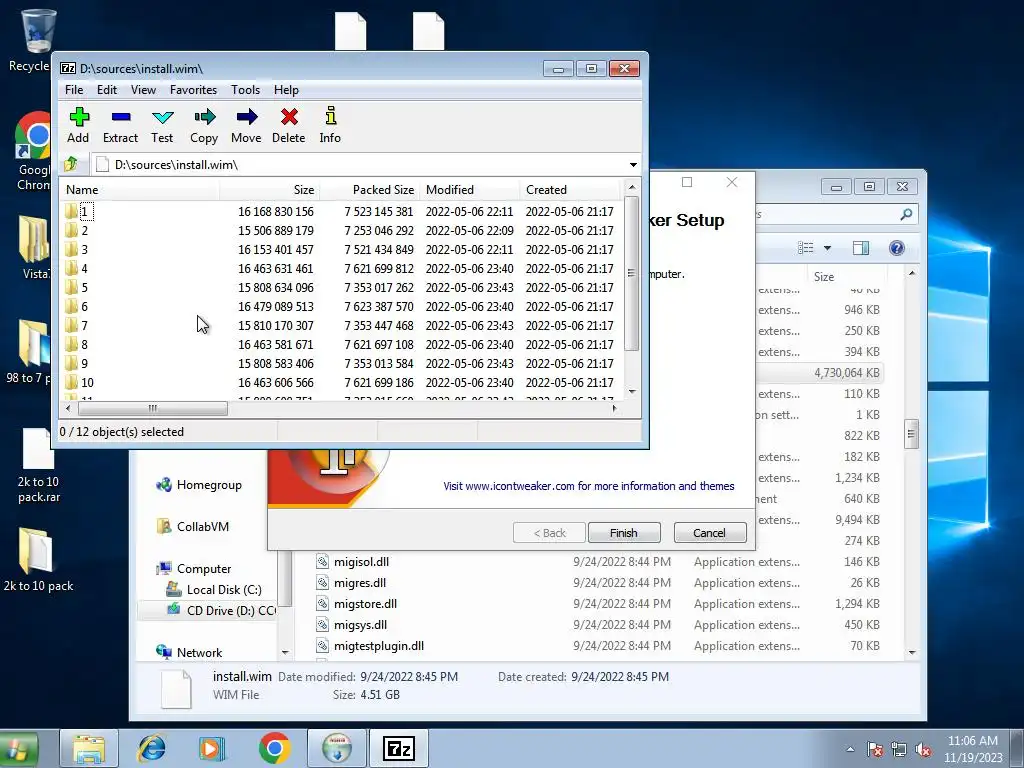Viewport: 1024px width, 768px height.
Task: Switch to 7-Zip taskbar button
Action: pyautogui.click(x=398, y=748)
